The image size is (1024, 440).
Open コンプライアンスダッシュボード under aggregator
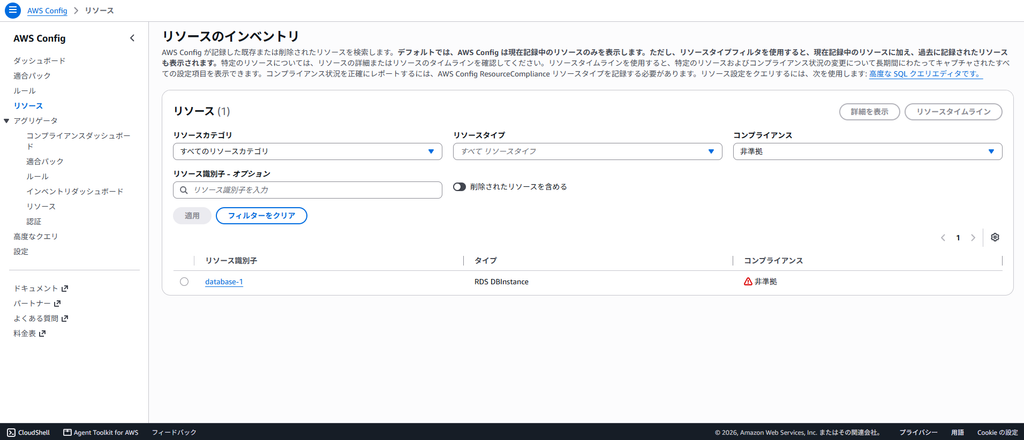78,141
